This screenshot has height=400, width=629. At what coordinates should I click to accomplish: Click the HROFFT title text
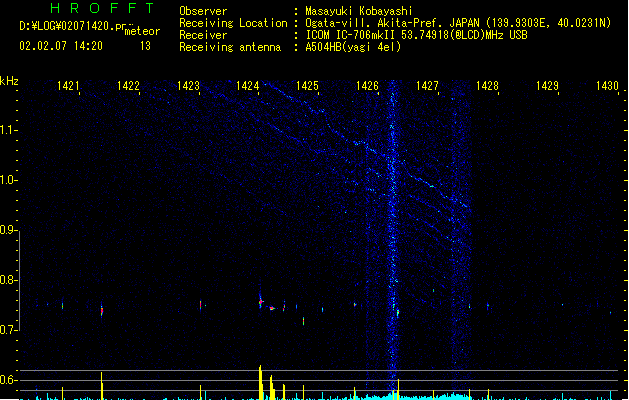(x=102, y=8)
